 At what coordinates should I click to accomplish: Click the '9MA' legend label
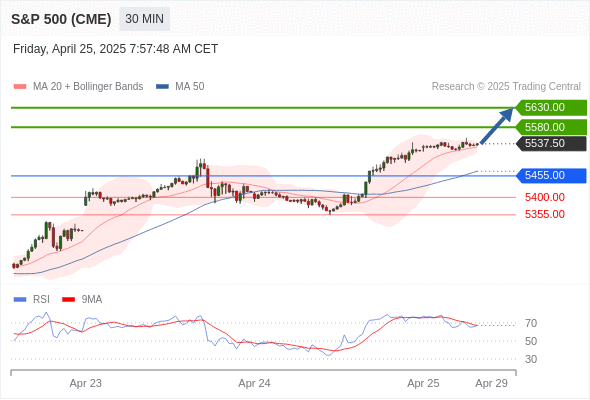[92, 300]
